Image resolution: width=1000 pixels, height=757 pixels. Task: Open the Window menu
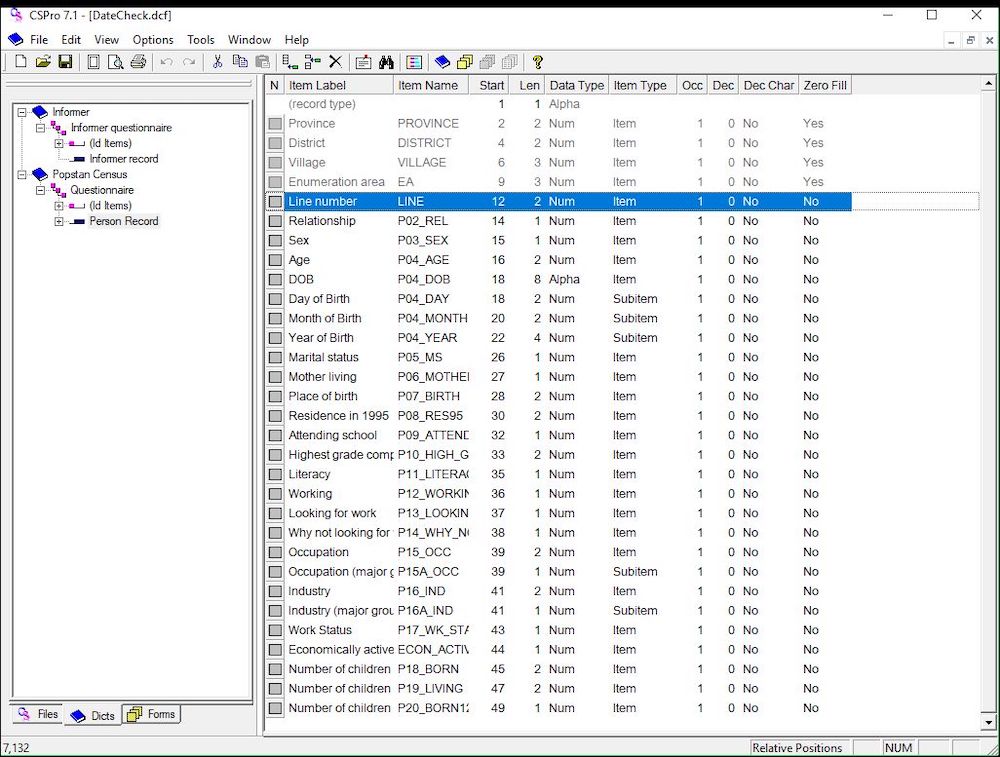249,40
